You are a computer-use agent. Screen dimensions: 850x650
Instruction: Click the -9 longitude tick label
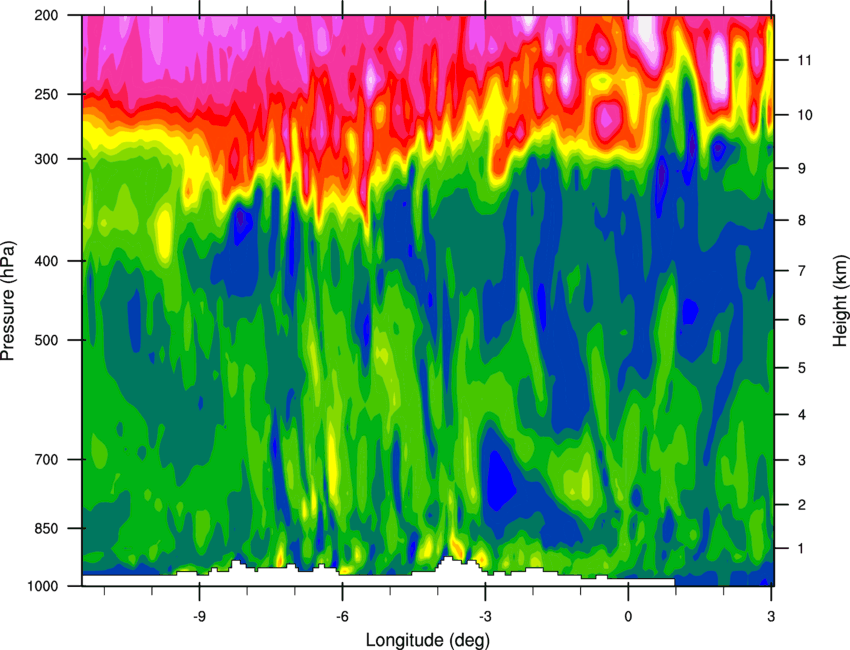pos(199,616)
